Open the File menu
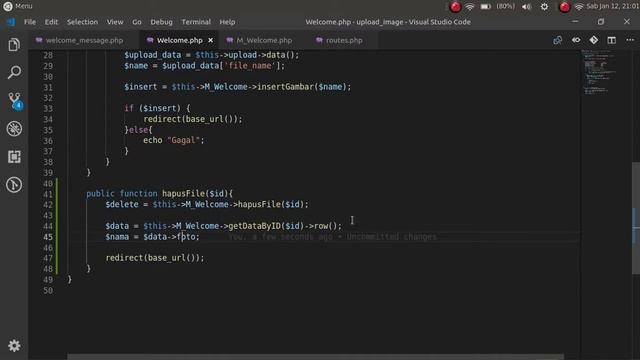 [x=30, y=22]
